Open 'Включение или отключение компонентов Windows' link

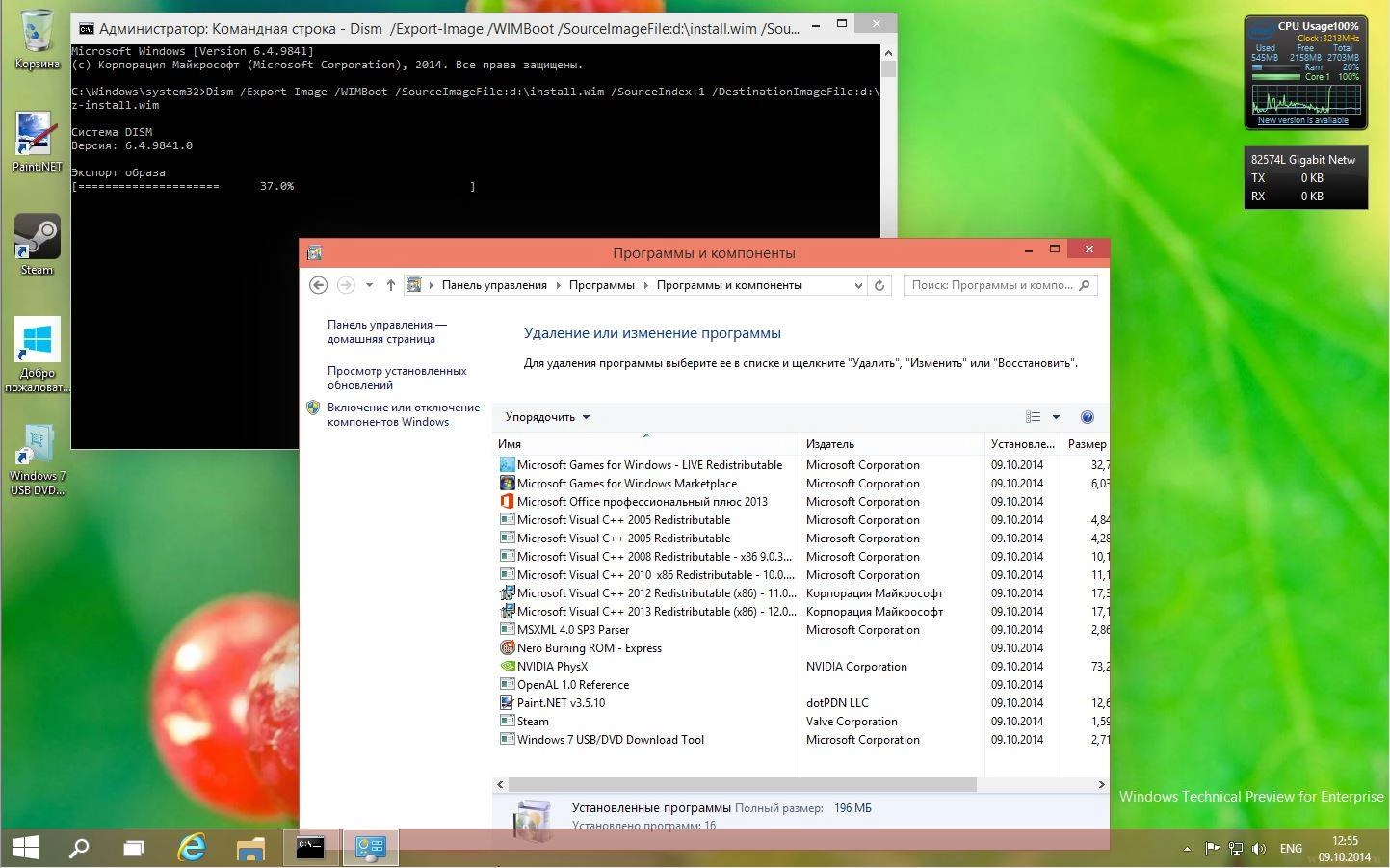403,414
